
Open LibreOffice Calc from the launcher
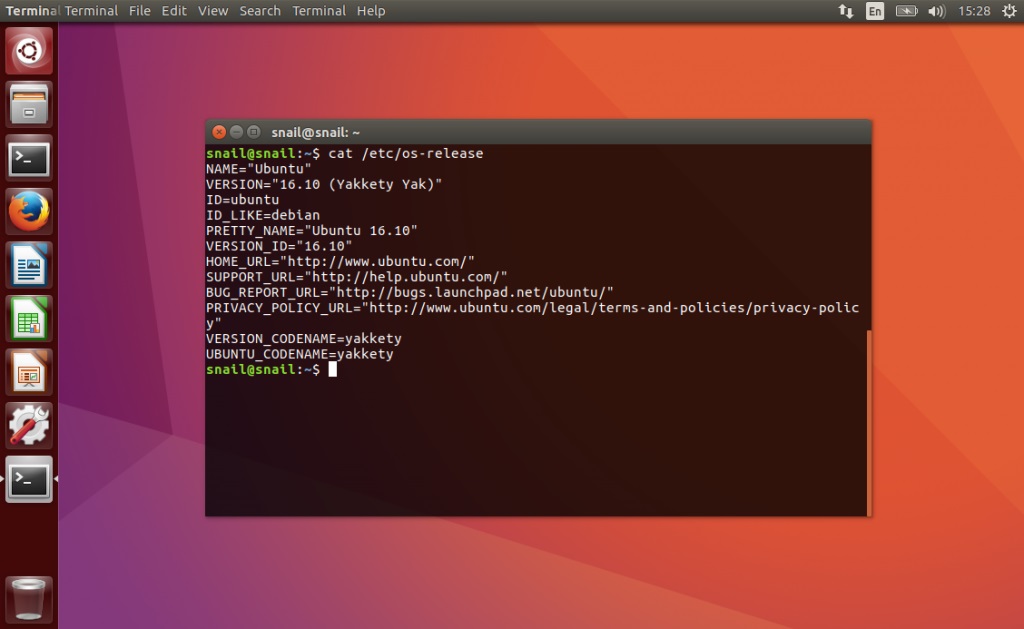[x=29, y=319]
